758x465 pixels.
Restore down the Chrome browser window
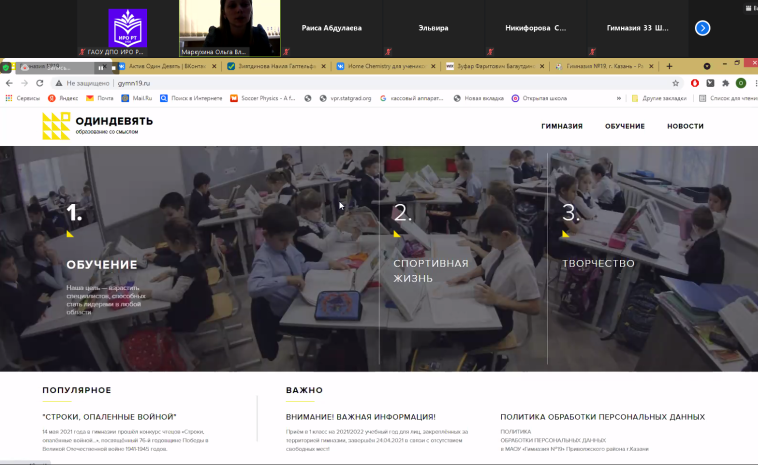pyautogui.click(x=737, y=63)
